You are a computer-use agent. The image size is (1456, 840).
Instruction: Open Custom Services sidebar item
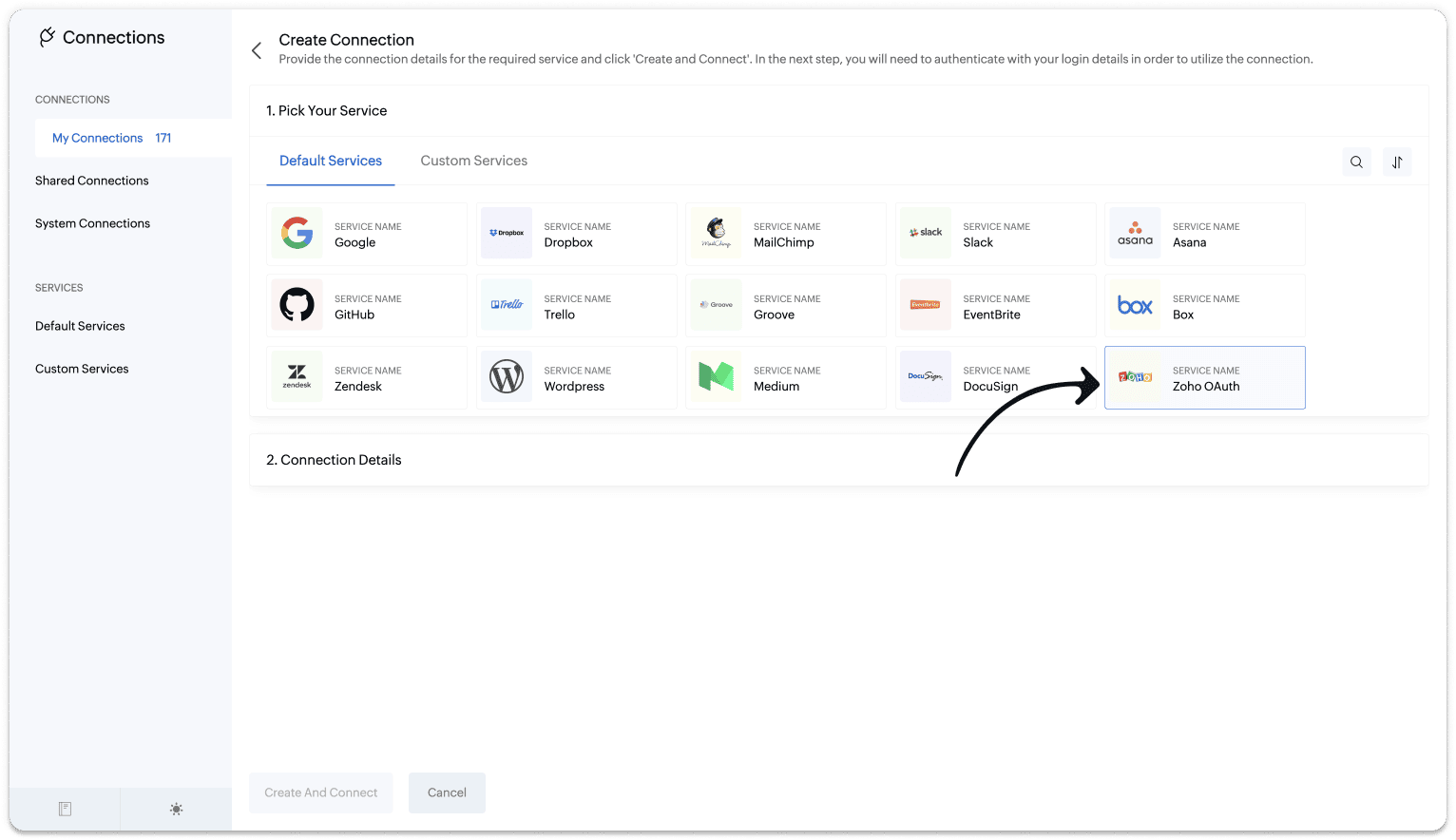coord(82,369)
